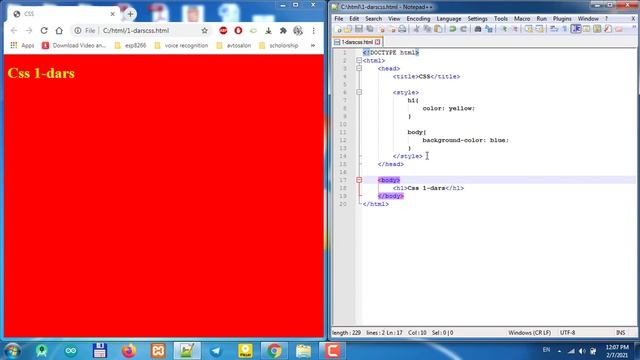The height and width of the screenshot is (360, 640).
Task: Click the Cut scissors icon in Notepad++
Action: [x=416, y=29]
